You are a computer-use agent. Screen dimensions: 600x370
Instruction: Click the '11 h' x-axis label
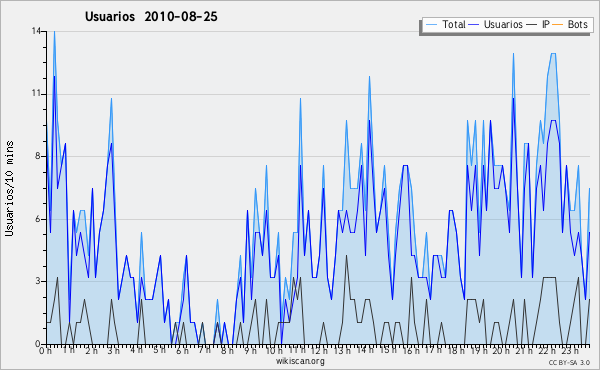tap(297, 350)
